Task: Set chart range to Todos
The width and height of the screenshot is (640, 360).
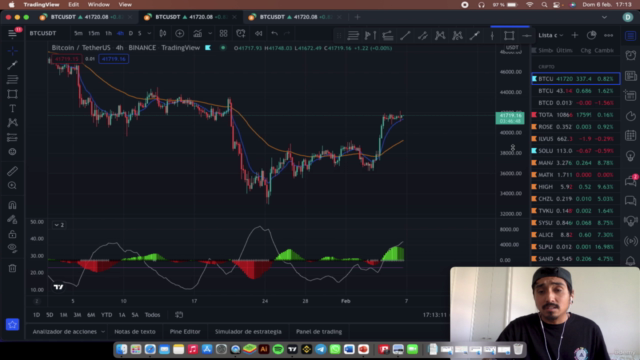Action: pyautogui.click(x=152, y=315)
